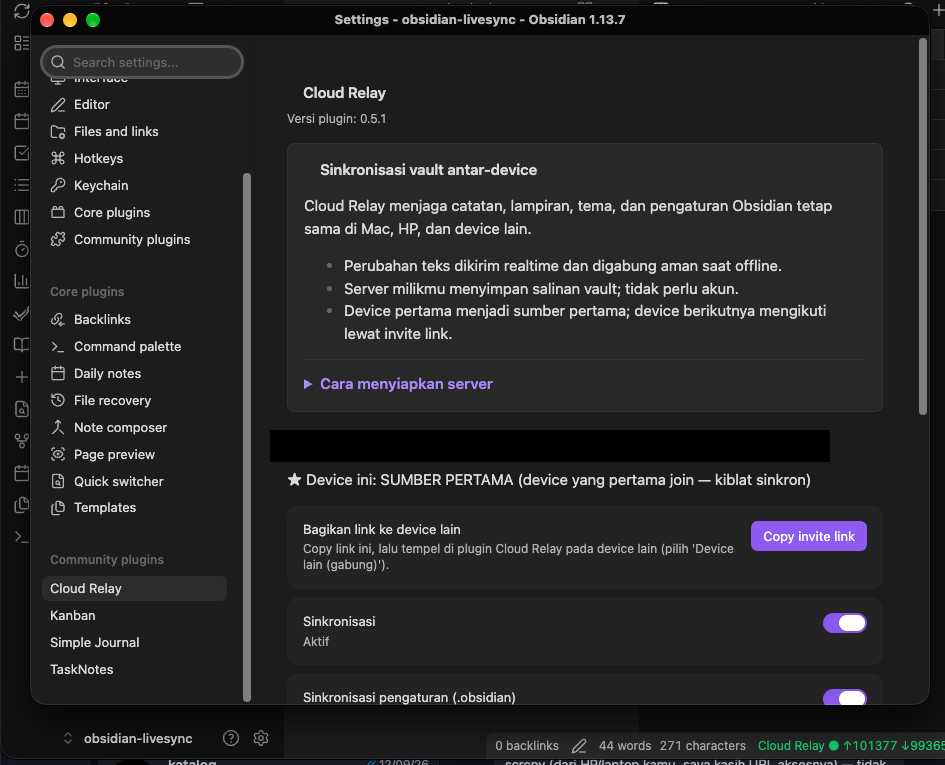This screenshot has width=945, height=765.
Task: Click the Sinkronisasi vault antar-device heading
Action: click(428, 170)
